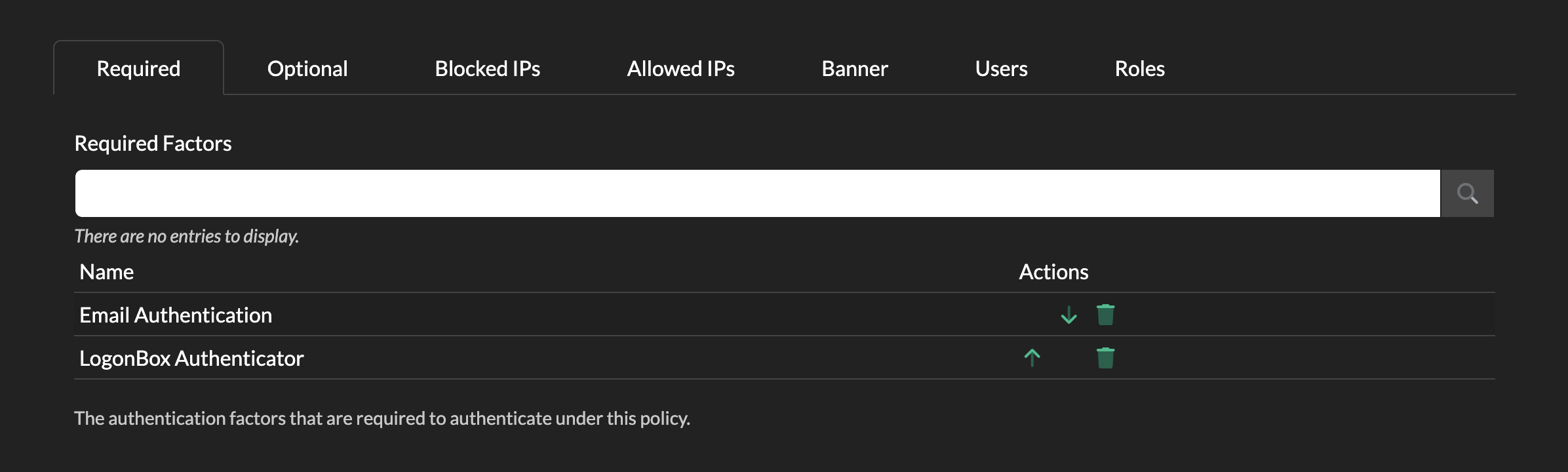
Task: Click the Actions column header
Action: click(x=1053, y=272)
